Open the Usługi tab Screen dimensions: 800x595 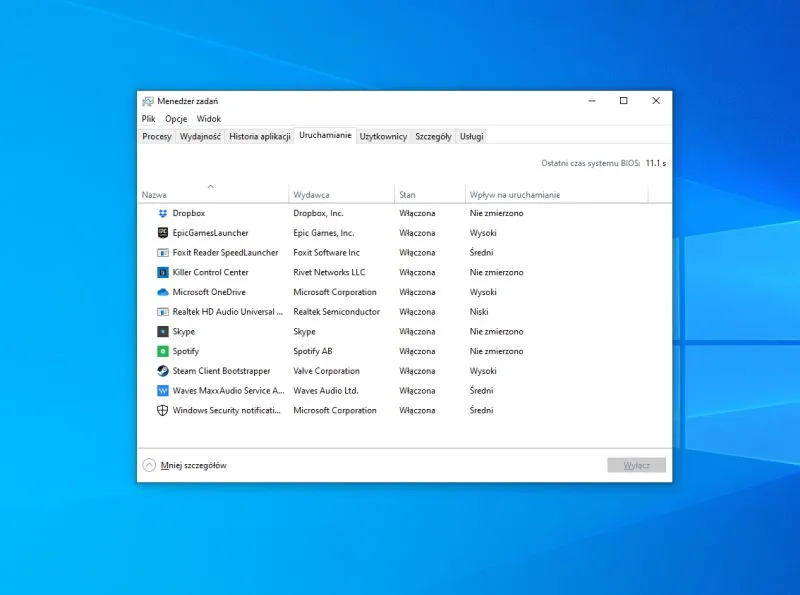(470, 136)
